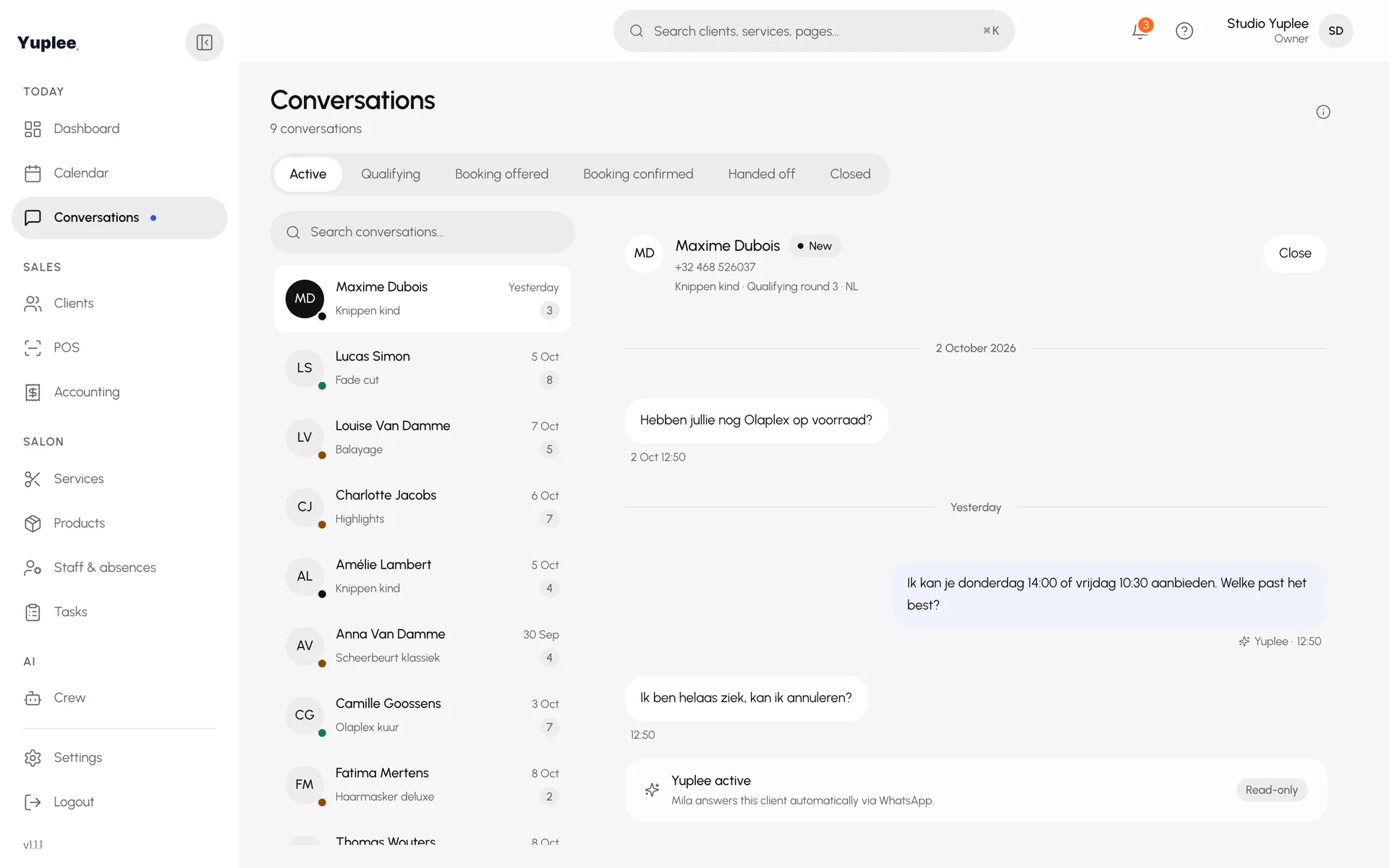Open the Amélie Lambert conversation

(x=422, y=576)
